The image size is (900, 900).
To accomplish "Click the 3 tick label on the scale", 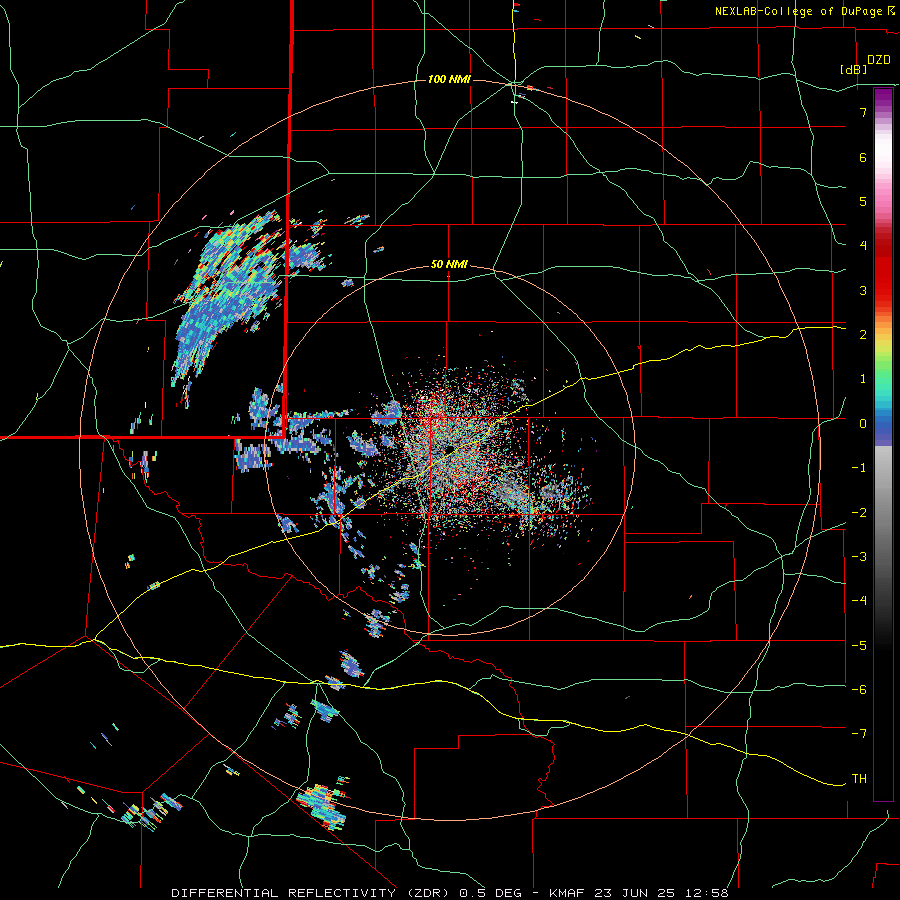I will (x=863, y=290).
